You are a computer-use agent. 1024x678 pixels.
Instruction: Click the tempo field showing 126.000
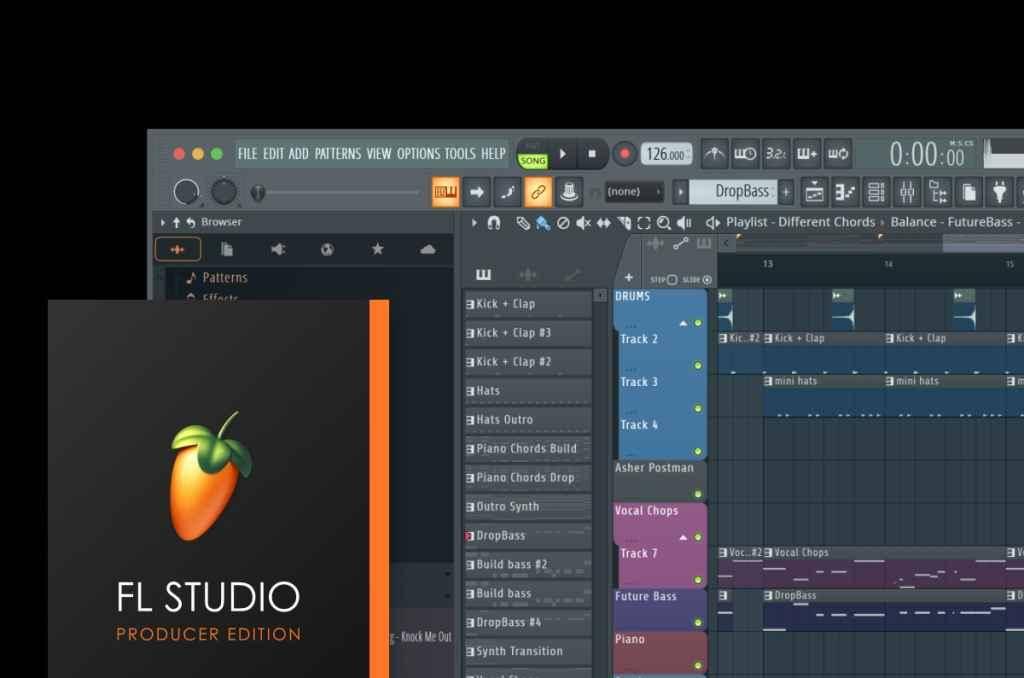coord(666,154)
